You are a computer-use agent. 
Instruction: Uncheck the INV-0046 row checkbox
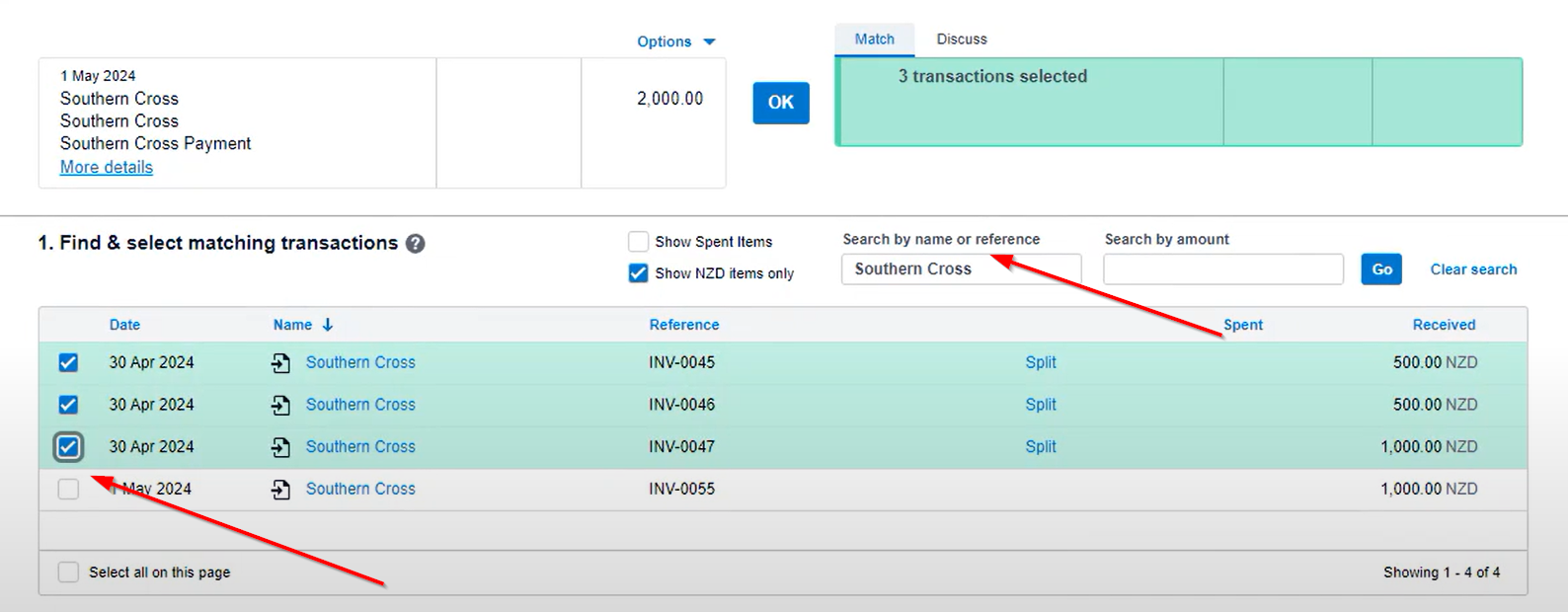point(68,405)
